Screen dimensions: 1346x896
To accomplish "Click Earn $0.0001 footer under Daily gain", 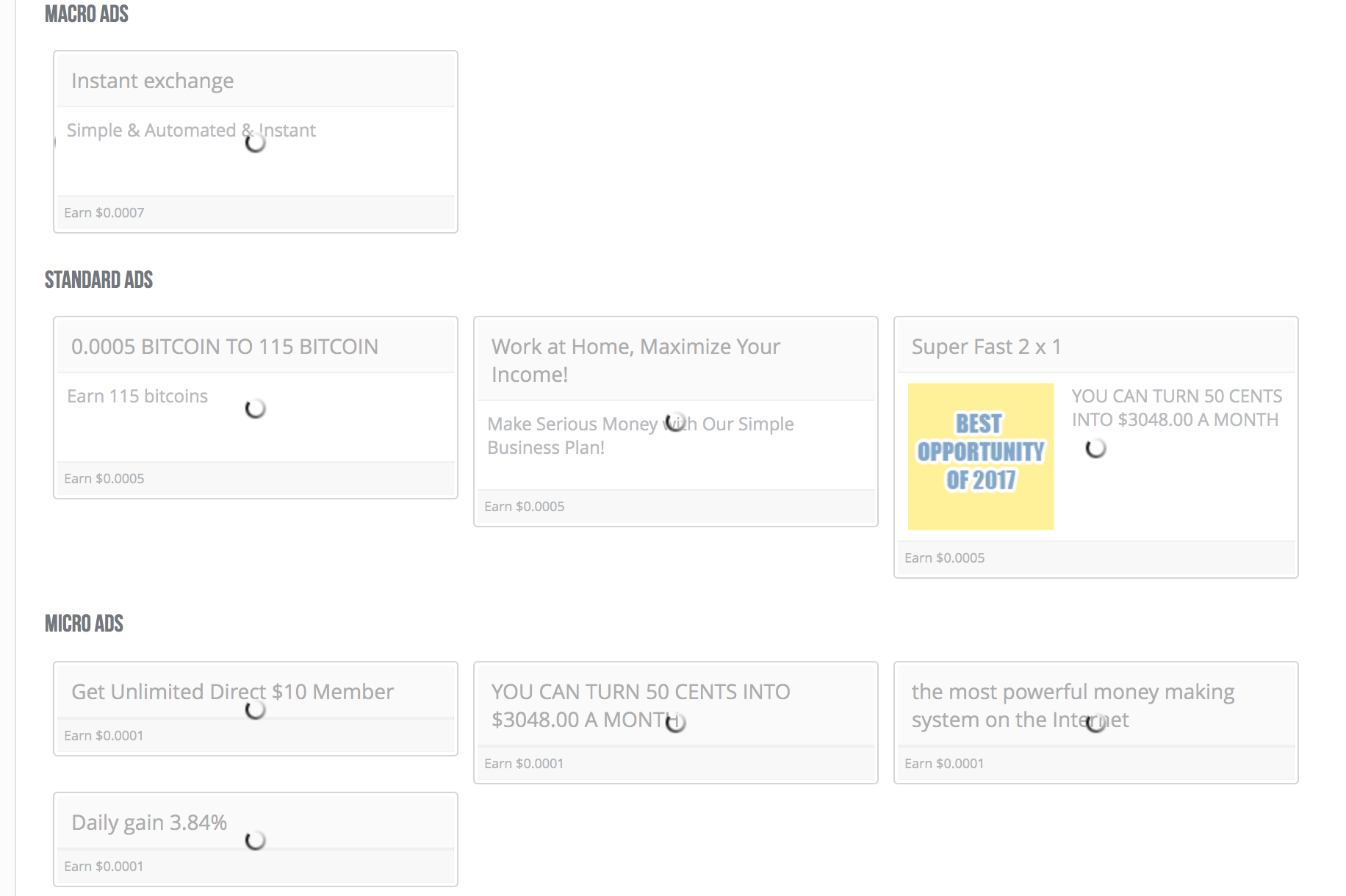I will tap(104, 867).
